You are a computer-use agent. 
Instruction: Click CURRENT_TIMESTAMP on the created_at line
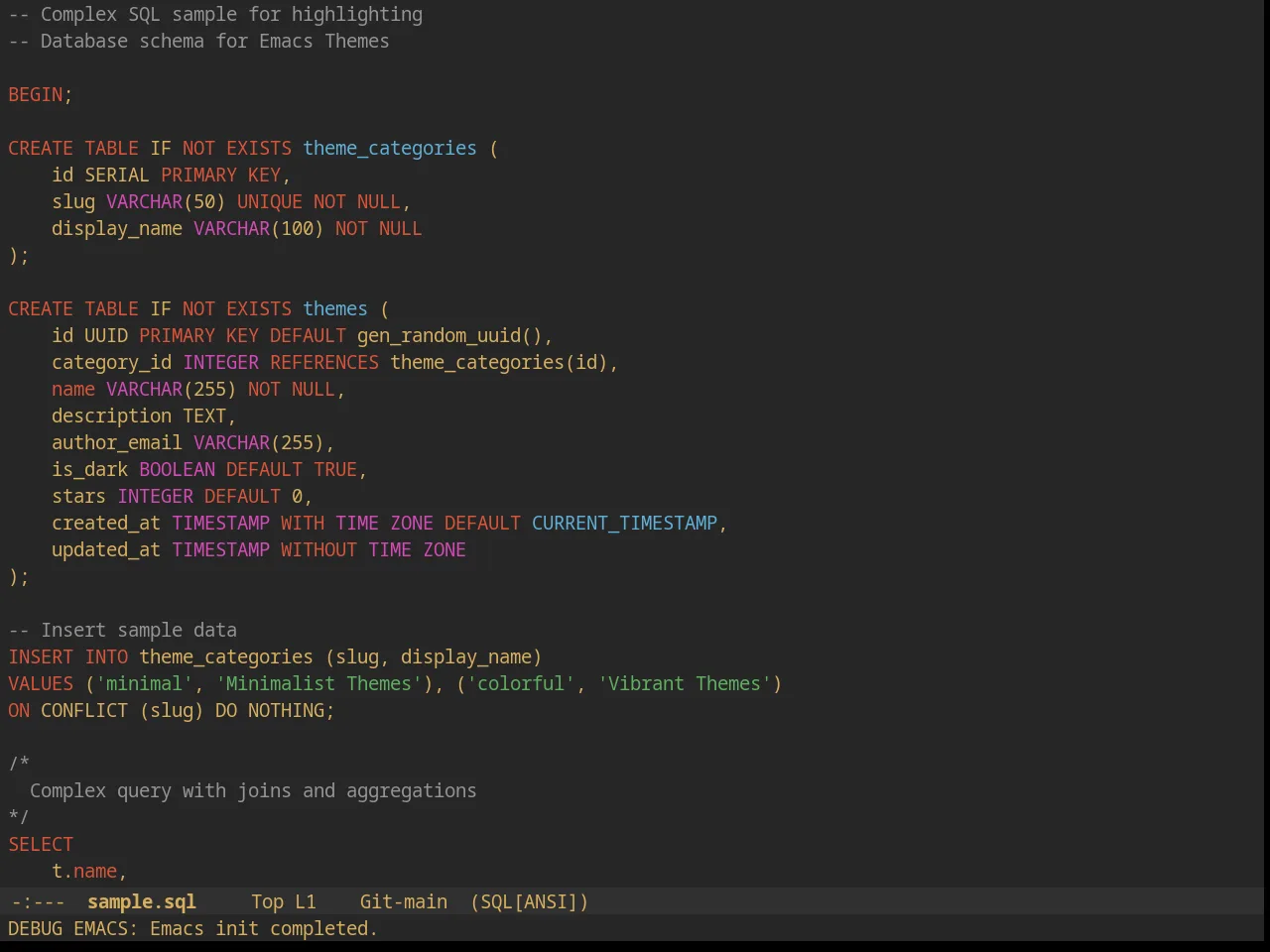point(624,523)
